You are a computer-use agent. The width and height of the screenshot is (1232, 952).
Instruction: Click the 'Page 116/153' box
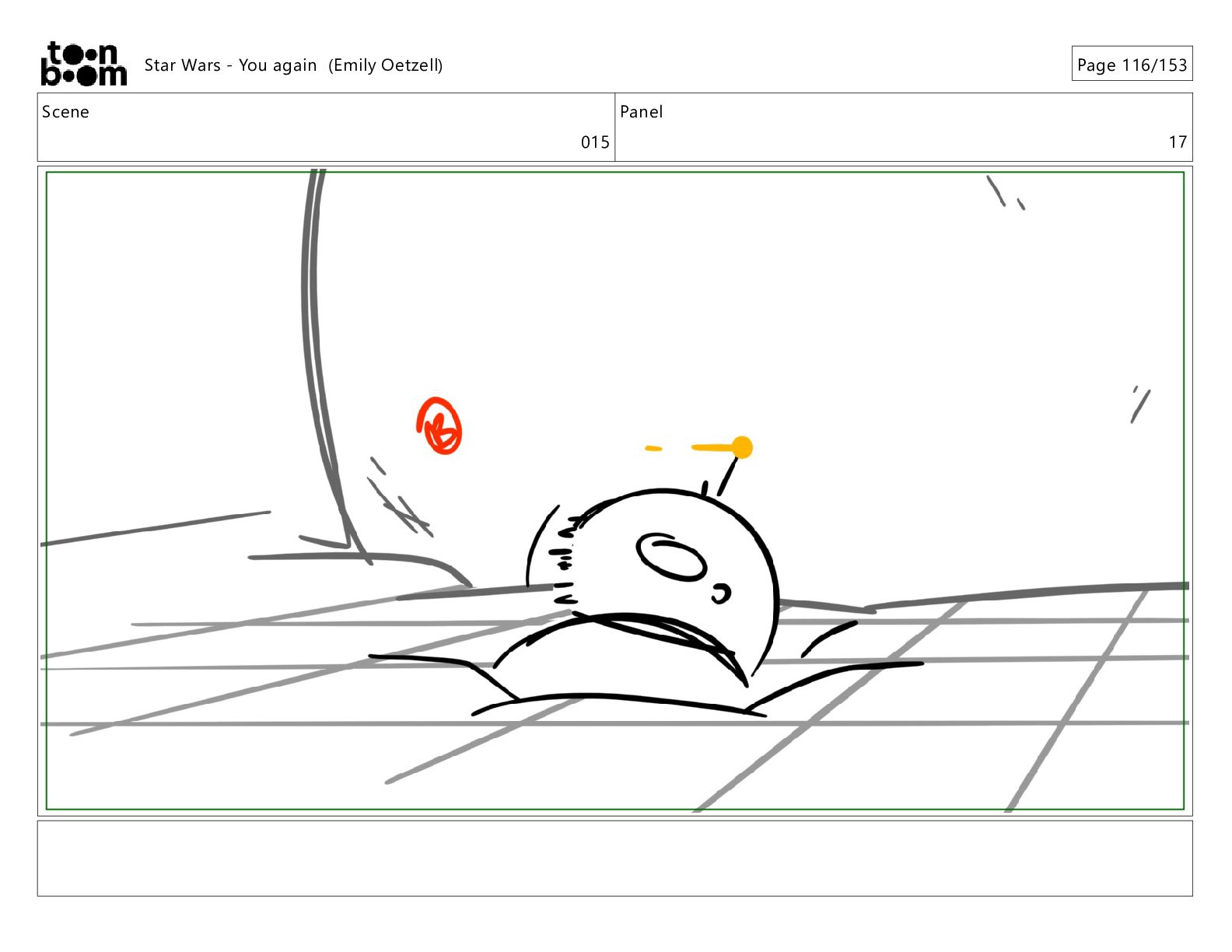(x=1132, y=64)
